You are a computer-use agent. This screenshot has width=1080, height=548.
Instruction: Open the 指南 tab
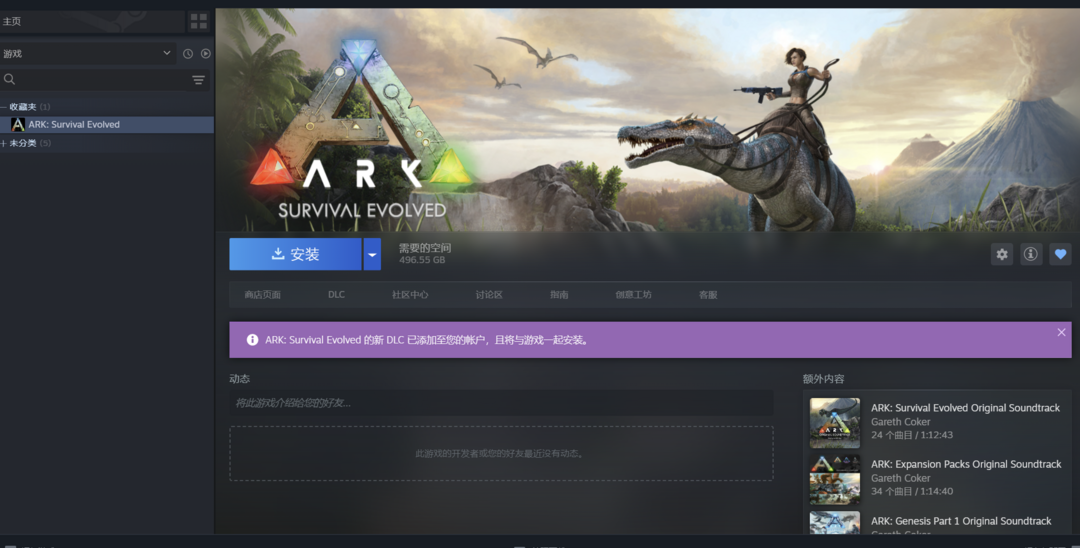[559, 295]
